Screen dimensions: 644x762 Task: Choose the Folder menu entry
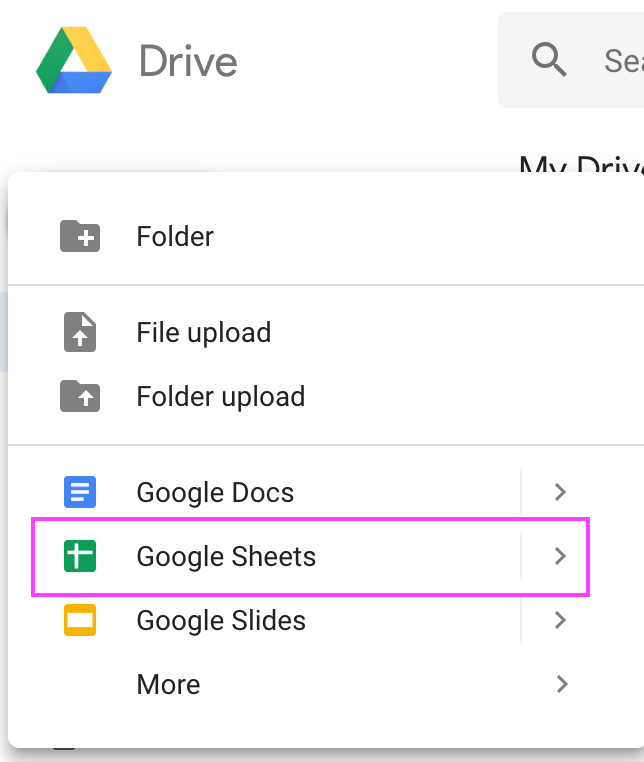326,237
